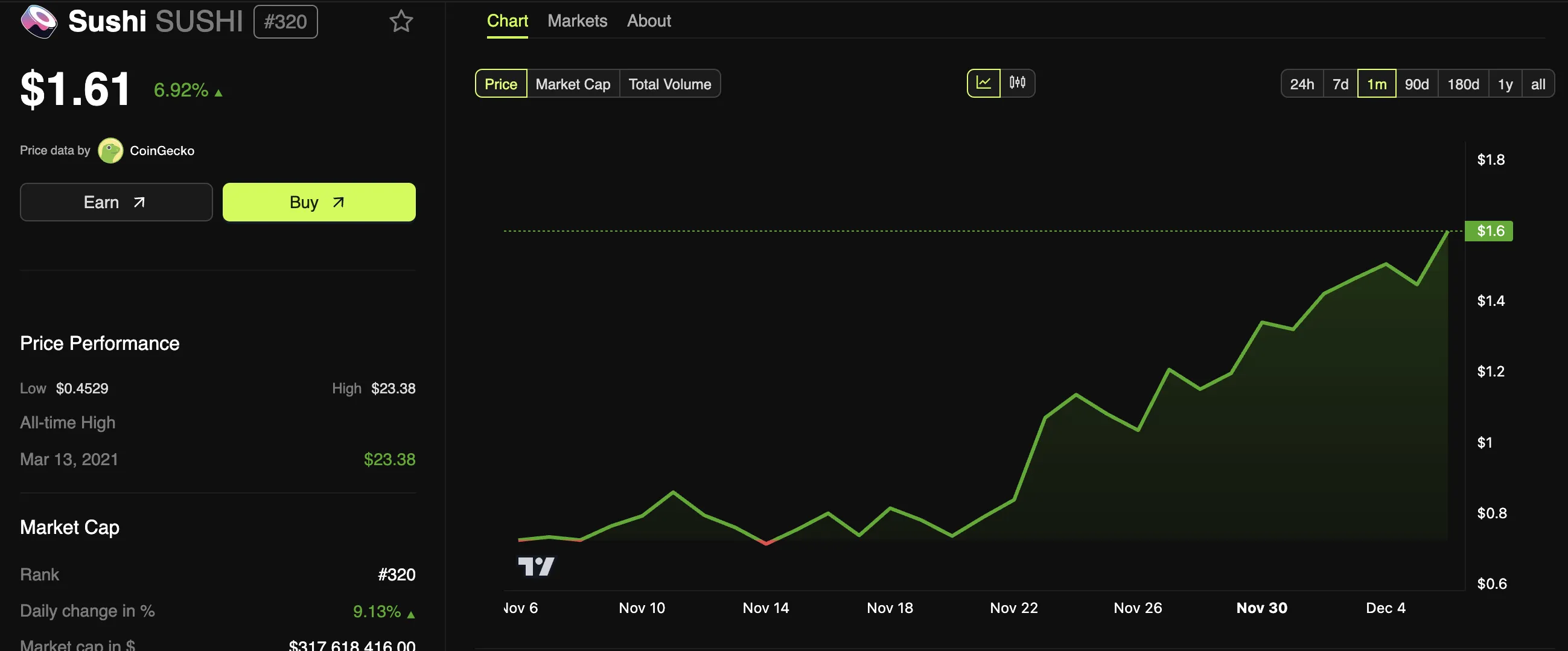Click the #320 rank badge
This screenshot has width=1568, height=651.
tap(285, 22)
